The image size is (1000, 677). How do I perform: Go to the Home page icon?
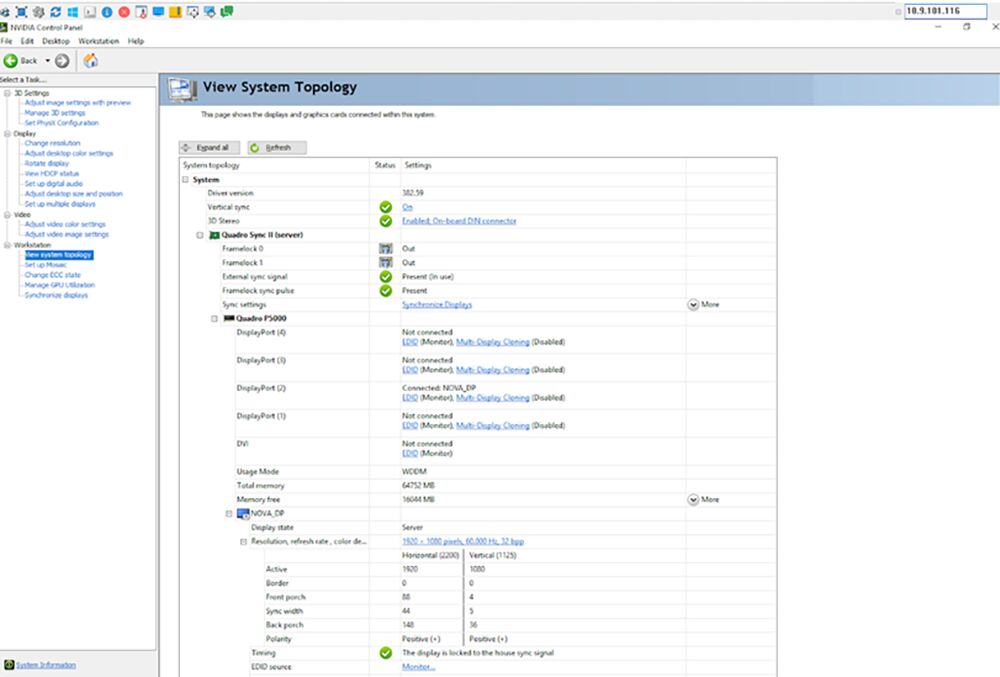pyautogui.click(x=91, y=61)
